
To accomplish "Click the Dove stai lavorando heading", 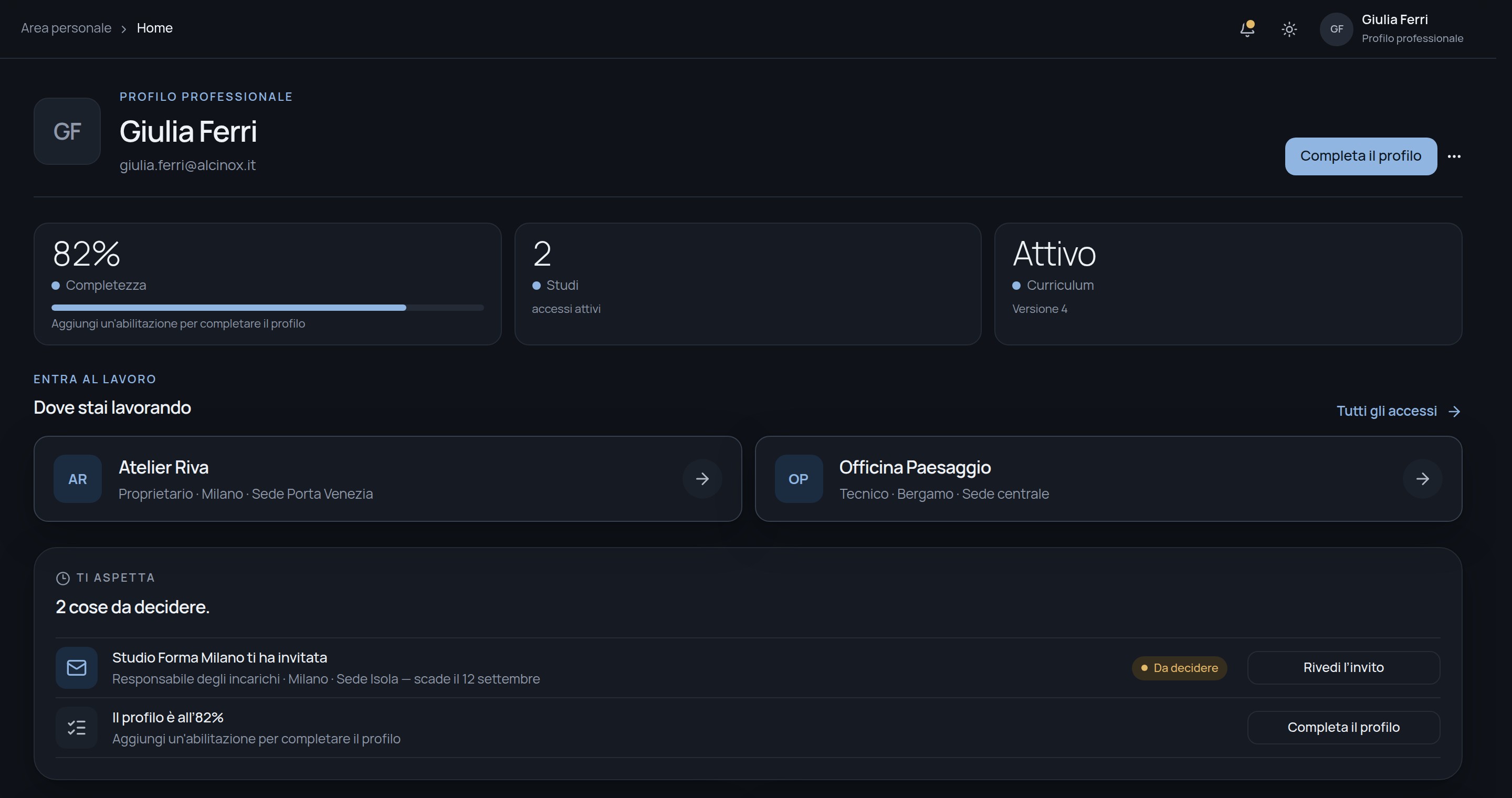I will tap(112, 407).
